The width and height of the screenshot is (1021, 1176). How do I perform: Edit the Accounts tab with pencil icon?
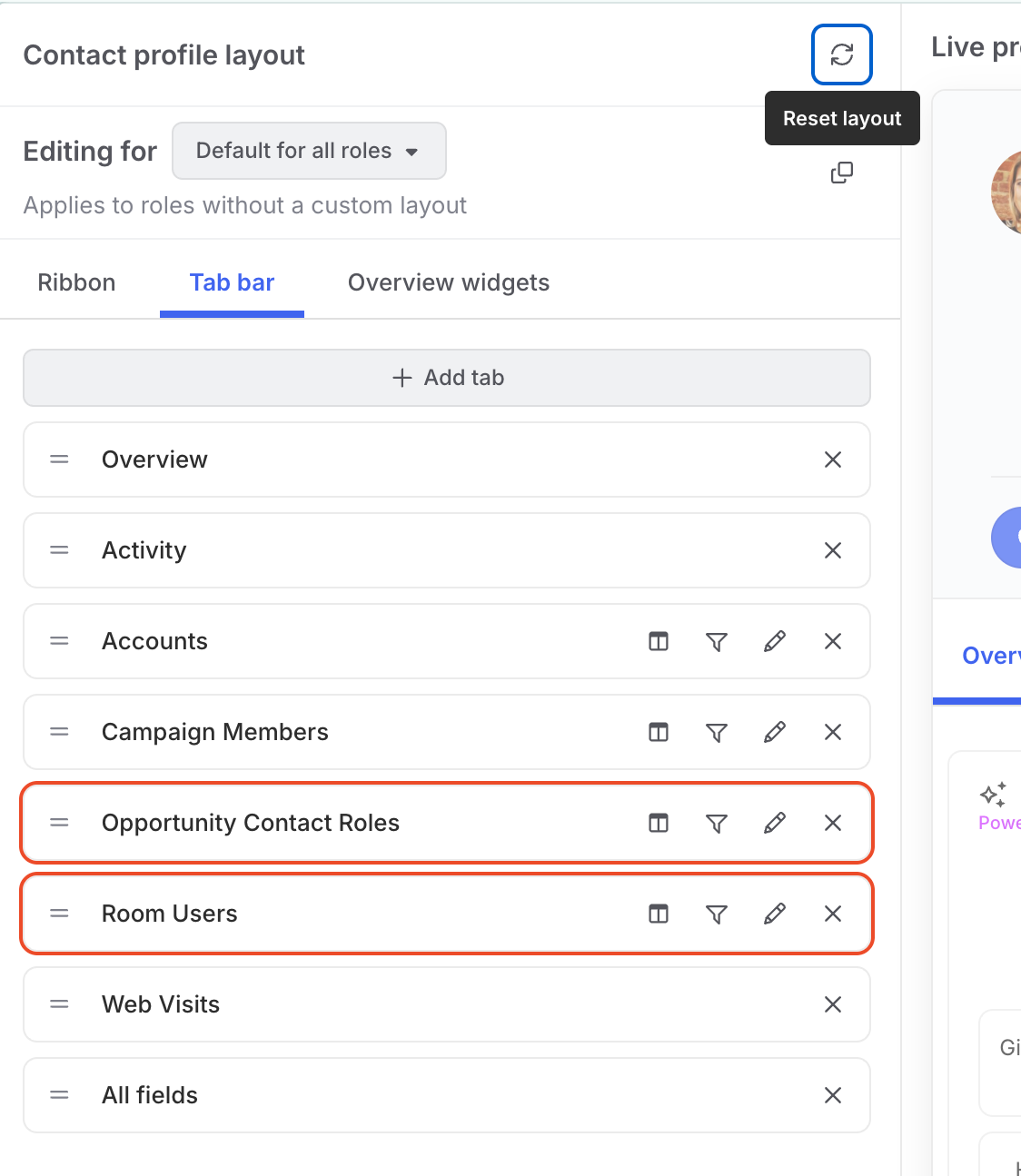(775, 641)
